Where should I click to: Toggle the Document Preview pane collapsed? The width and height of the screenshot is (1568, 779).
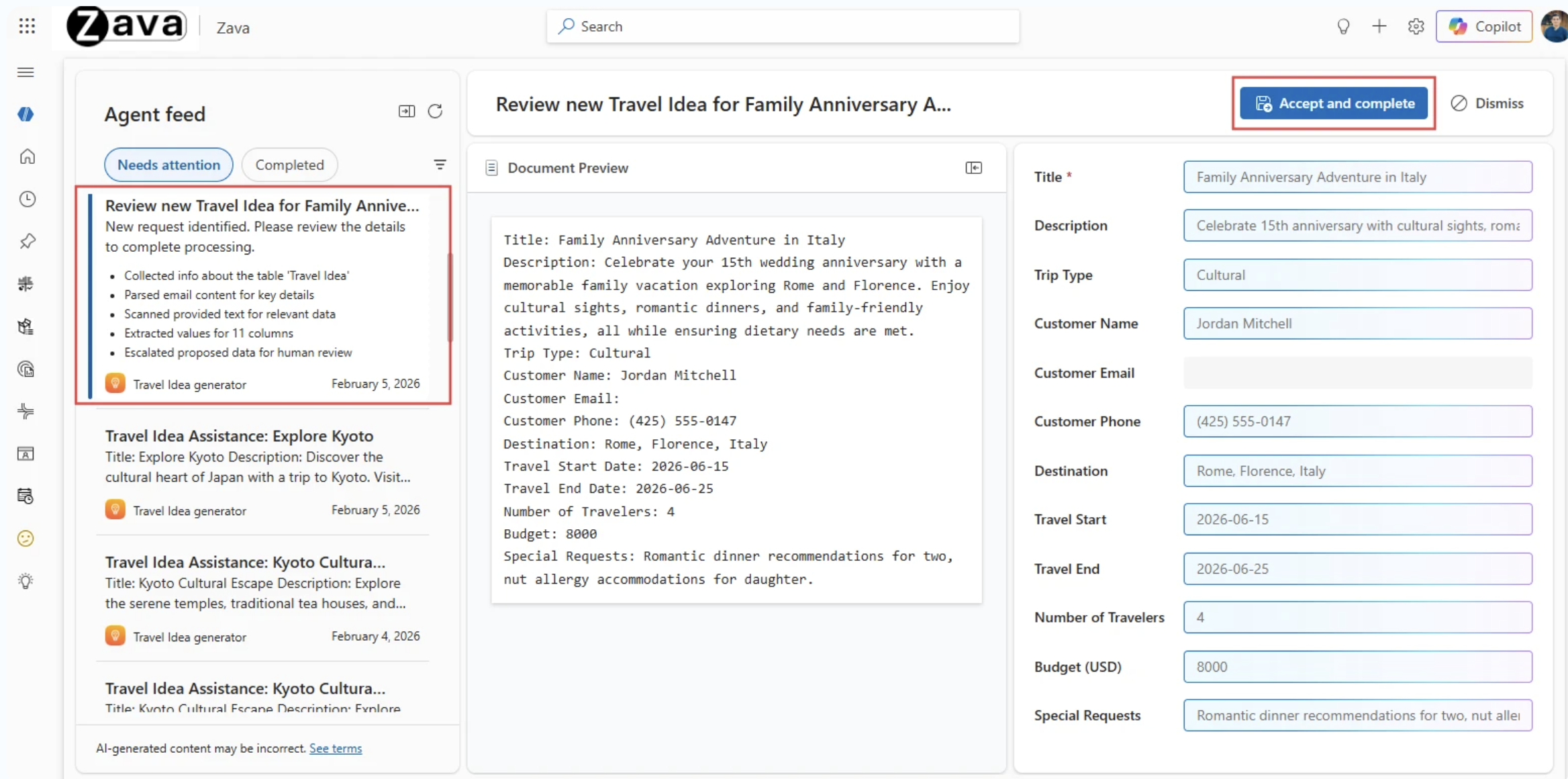(975, 168)
